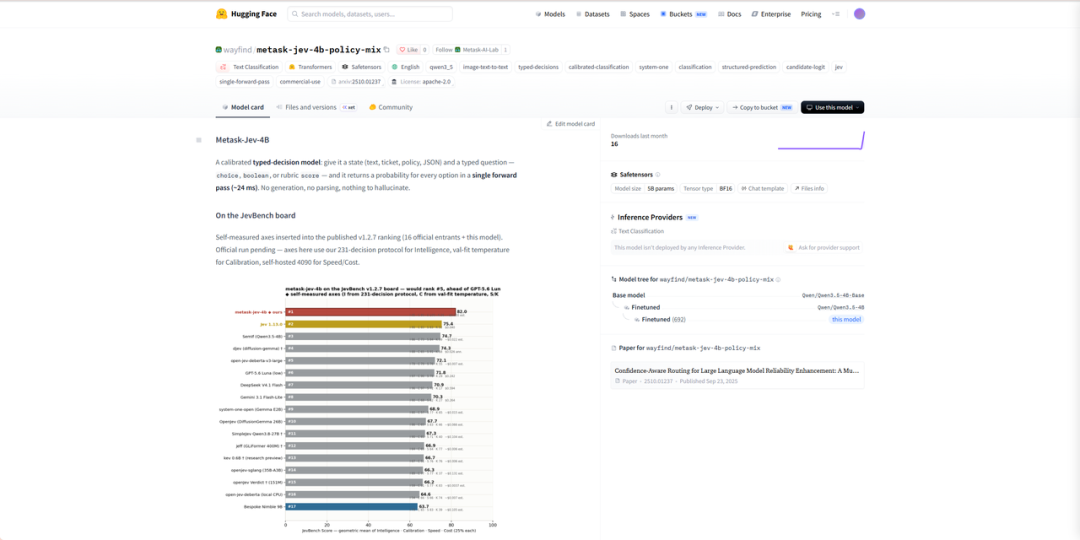This screenshot has height=540, width=1080.
Task: Open the Use this model dropdown
Action: click(x=832, y=107)
